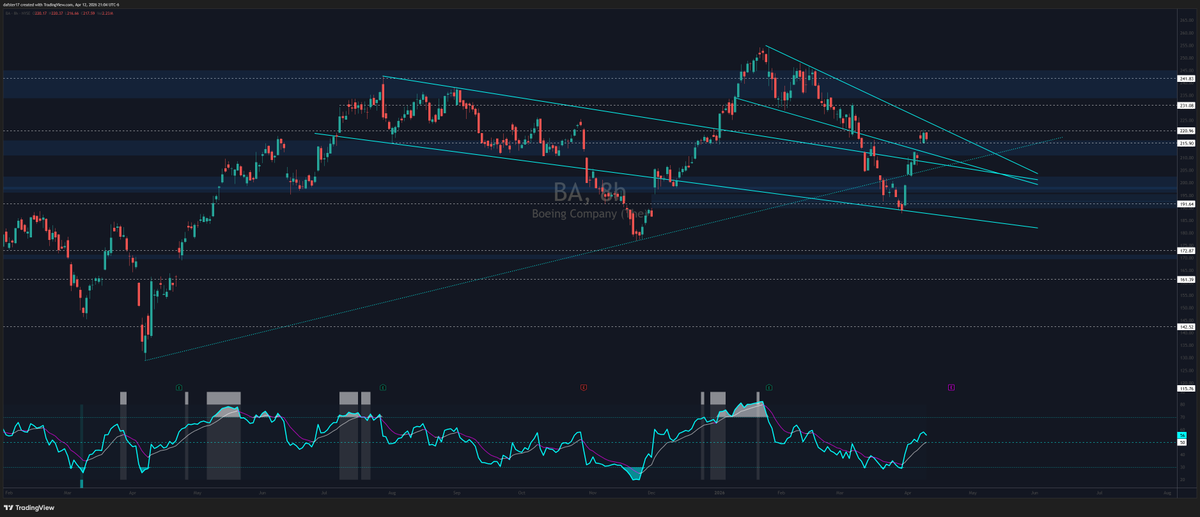This screenshot has height=517, width=1200.
Task: Click the red event marker above the indicator
Action: click(x=583, y=385)
